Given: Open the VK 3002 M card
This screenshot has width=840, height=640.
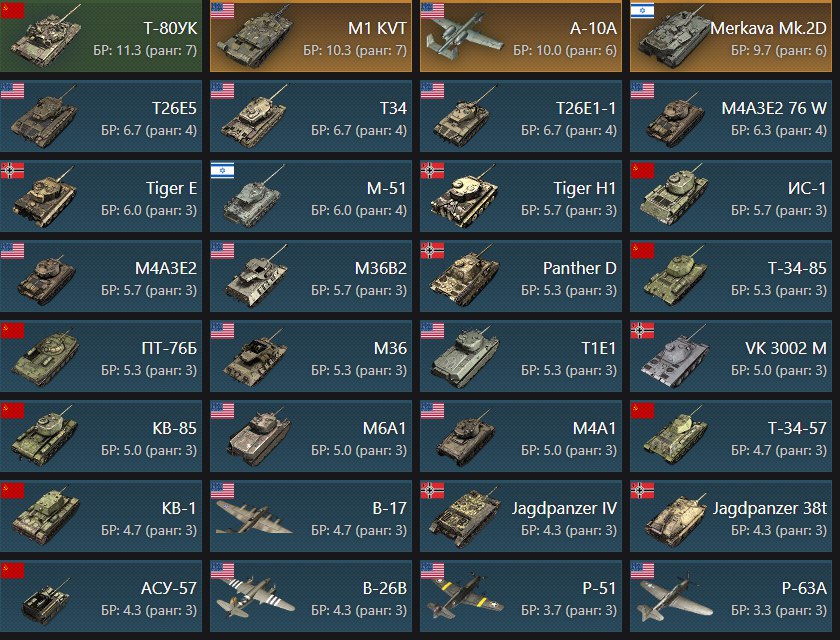Looking at the screenshot, I should [731, 356].
